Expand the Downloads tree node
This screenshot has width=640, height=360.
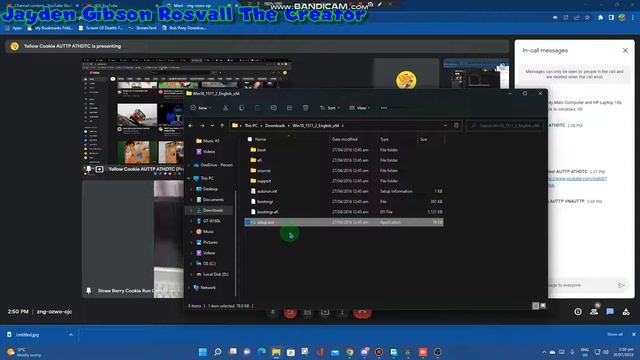(x=191, y=210)
